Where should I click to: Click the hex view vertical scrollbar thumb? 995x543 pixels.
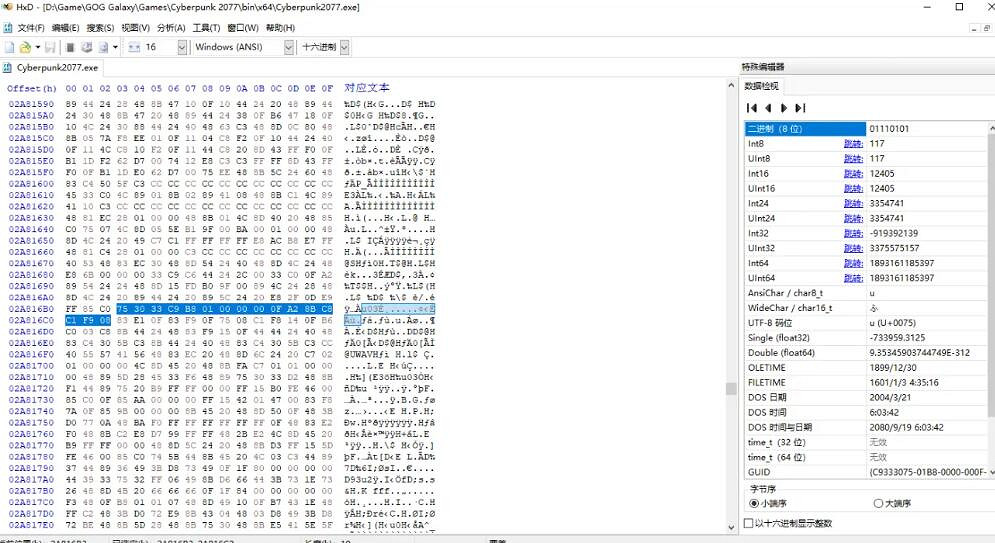[731, 388]
